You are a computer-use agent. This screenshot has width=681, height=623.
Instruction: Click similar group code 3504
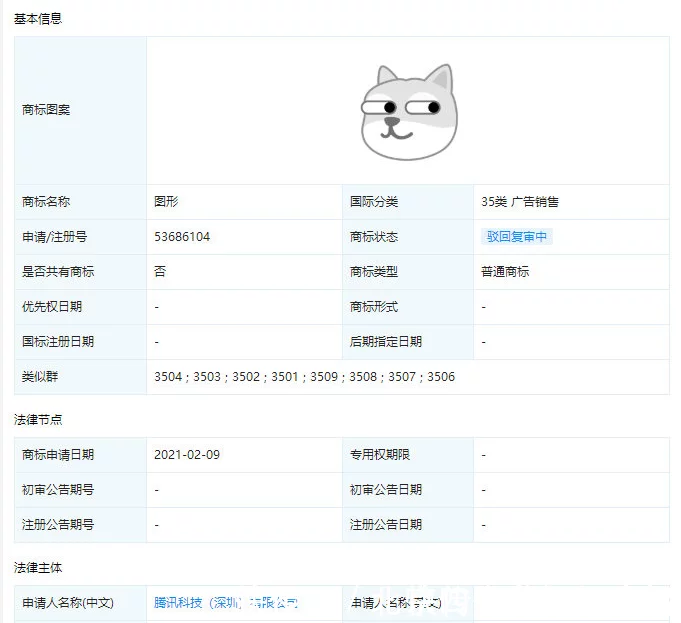(168, 377)
